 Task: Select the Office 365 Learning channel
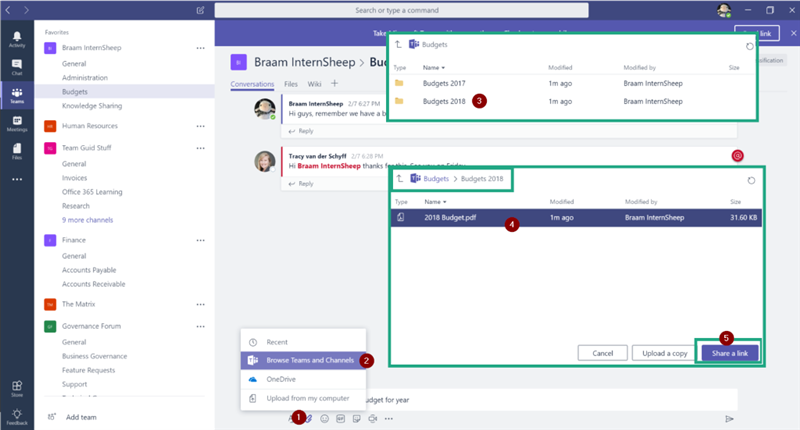point(92,192)
